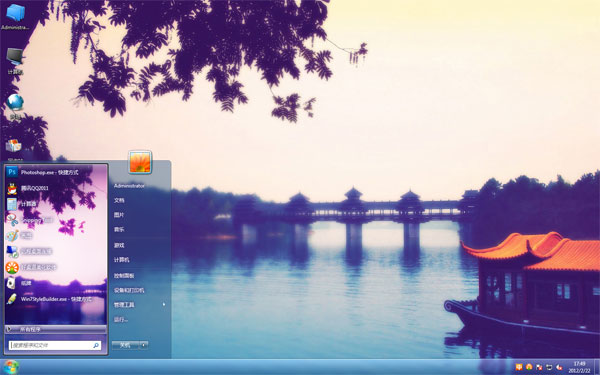Click the volume speaker tray icon
600x375 pixels.
pyautogui.click(x=559, y=367)
